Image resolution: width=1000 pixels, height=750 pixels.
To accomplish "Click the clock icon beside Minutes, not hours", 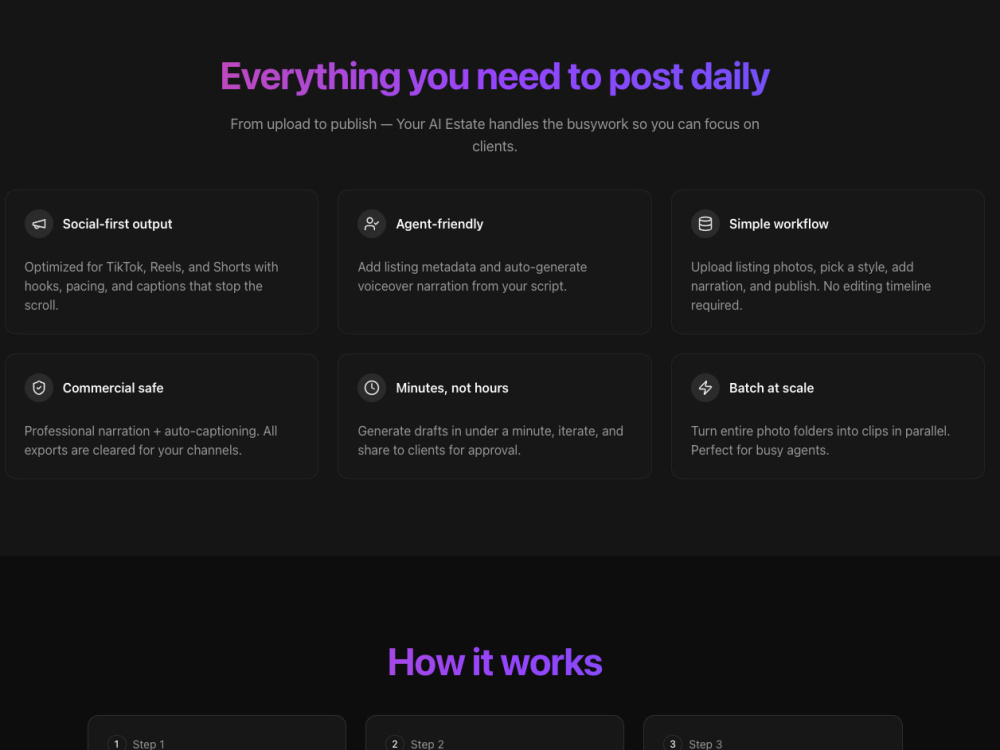I will point(372,388).
